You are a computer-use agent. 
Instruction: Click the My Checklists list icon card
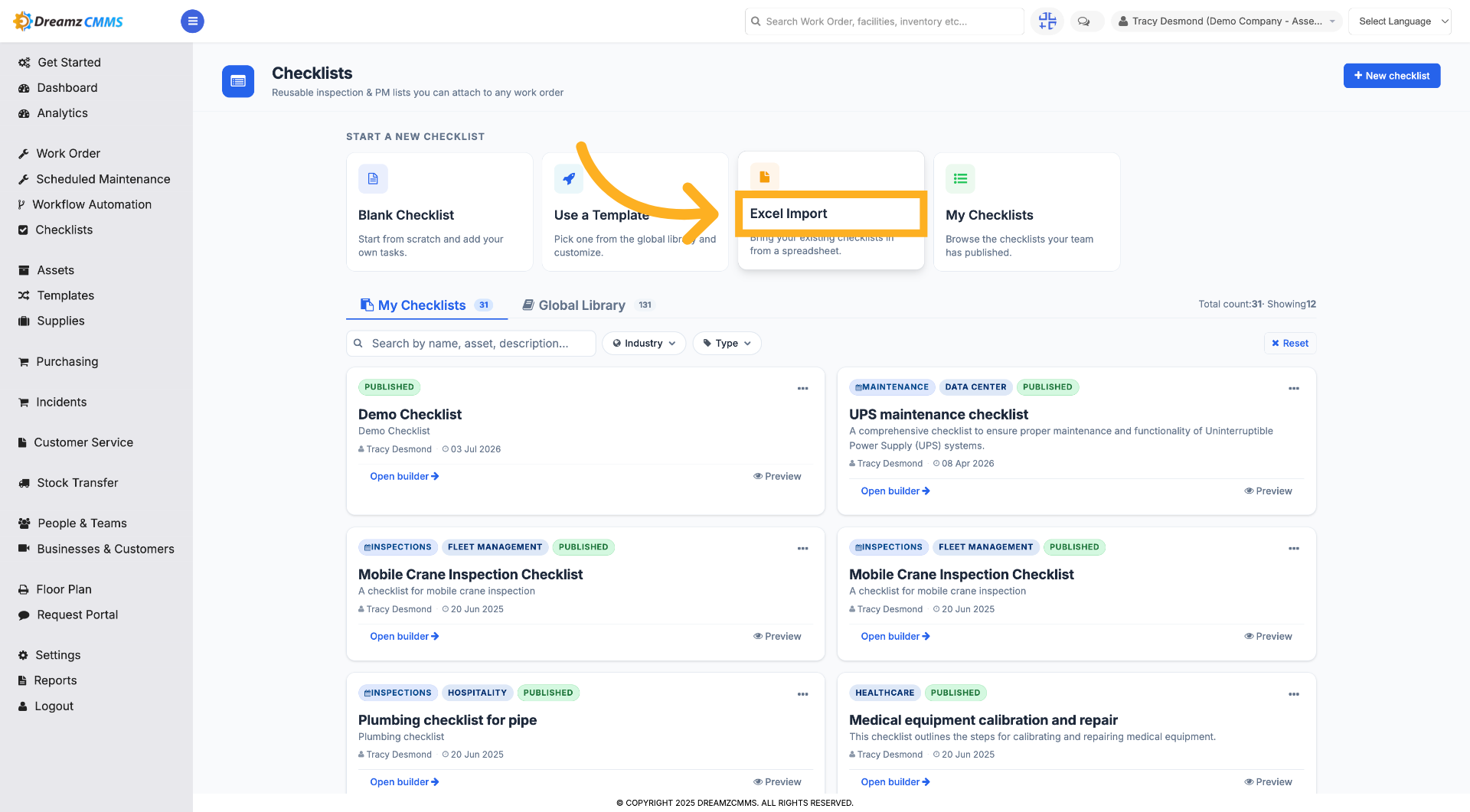click(x=1027, y=212)
